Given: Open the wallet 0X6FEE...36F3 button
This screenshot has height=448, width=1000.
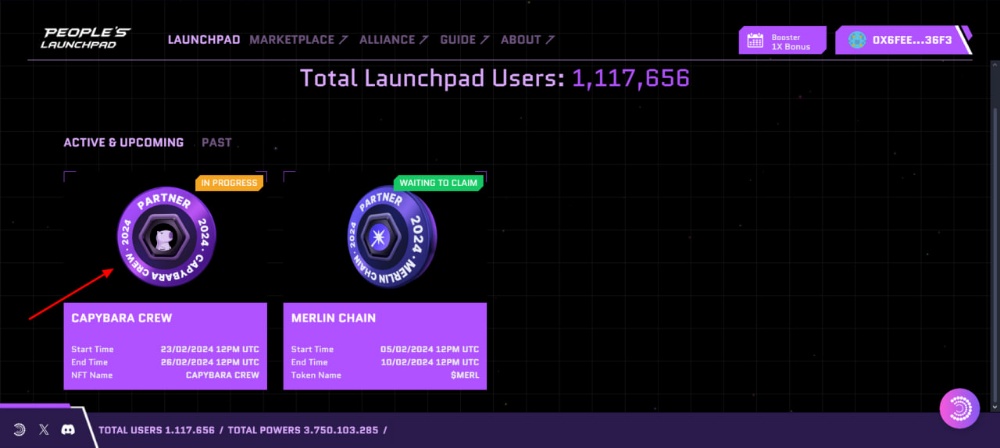Looking at the screenshot, I should click(904, 40).
